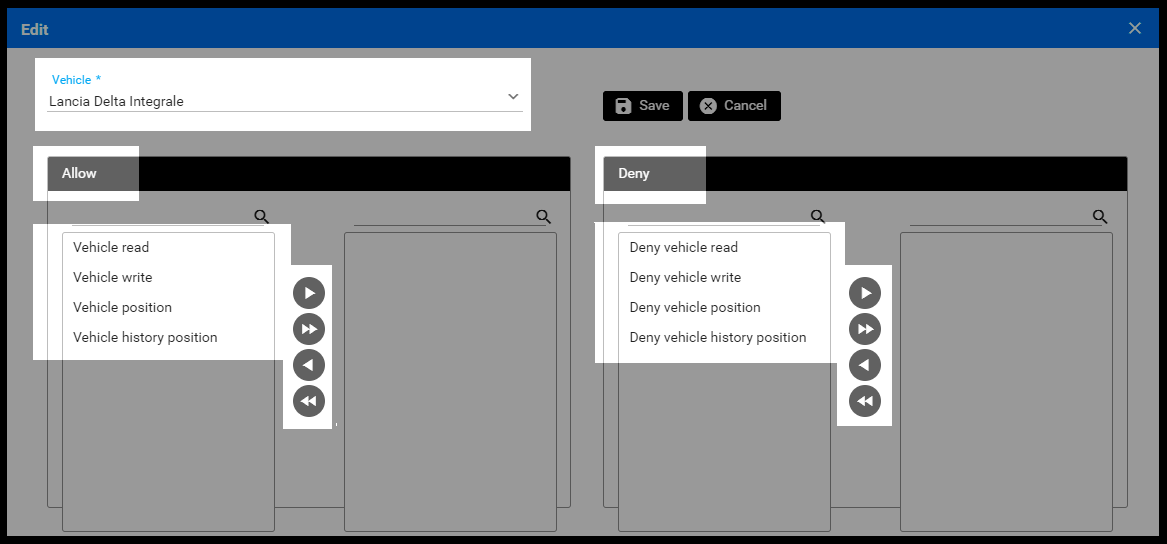Click move-selected-right arrow in Allow panel
Screen dimensions: 1167x544
click(x=309, y=293)
